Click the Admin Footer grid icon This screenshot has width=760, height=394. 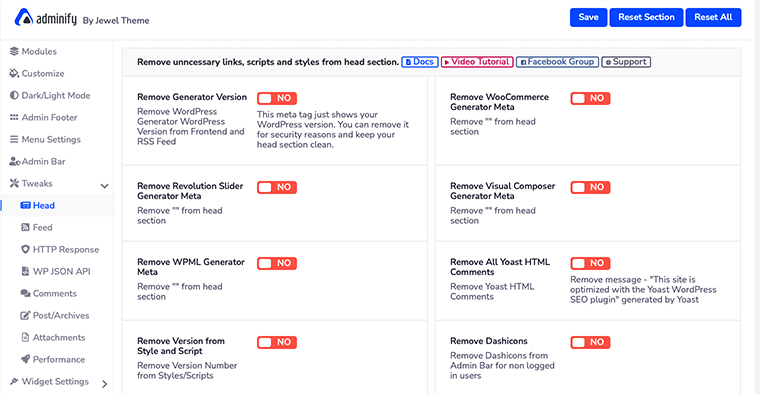14,117
